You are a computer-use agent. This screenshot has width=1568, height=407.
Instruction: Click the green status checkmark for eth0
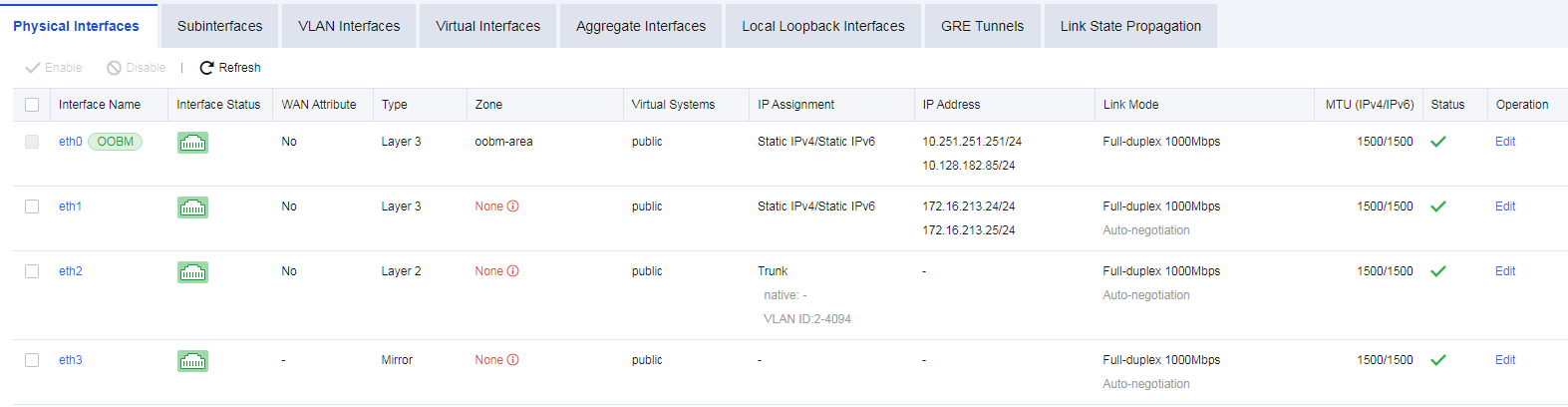pyautogui.click(x=1438, y=142)
